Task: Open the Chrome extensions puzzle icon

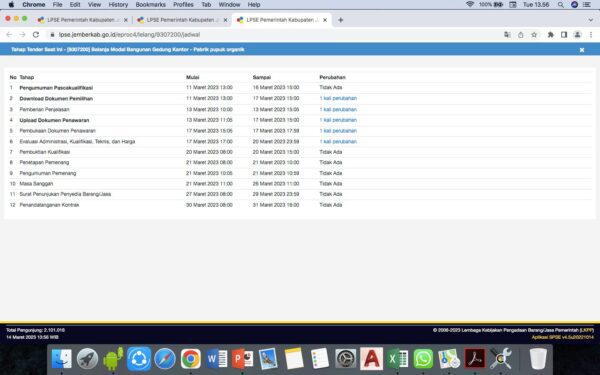Action: click(x=551, y=34)
